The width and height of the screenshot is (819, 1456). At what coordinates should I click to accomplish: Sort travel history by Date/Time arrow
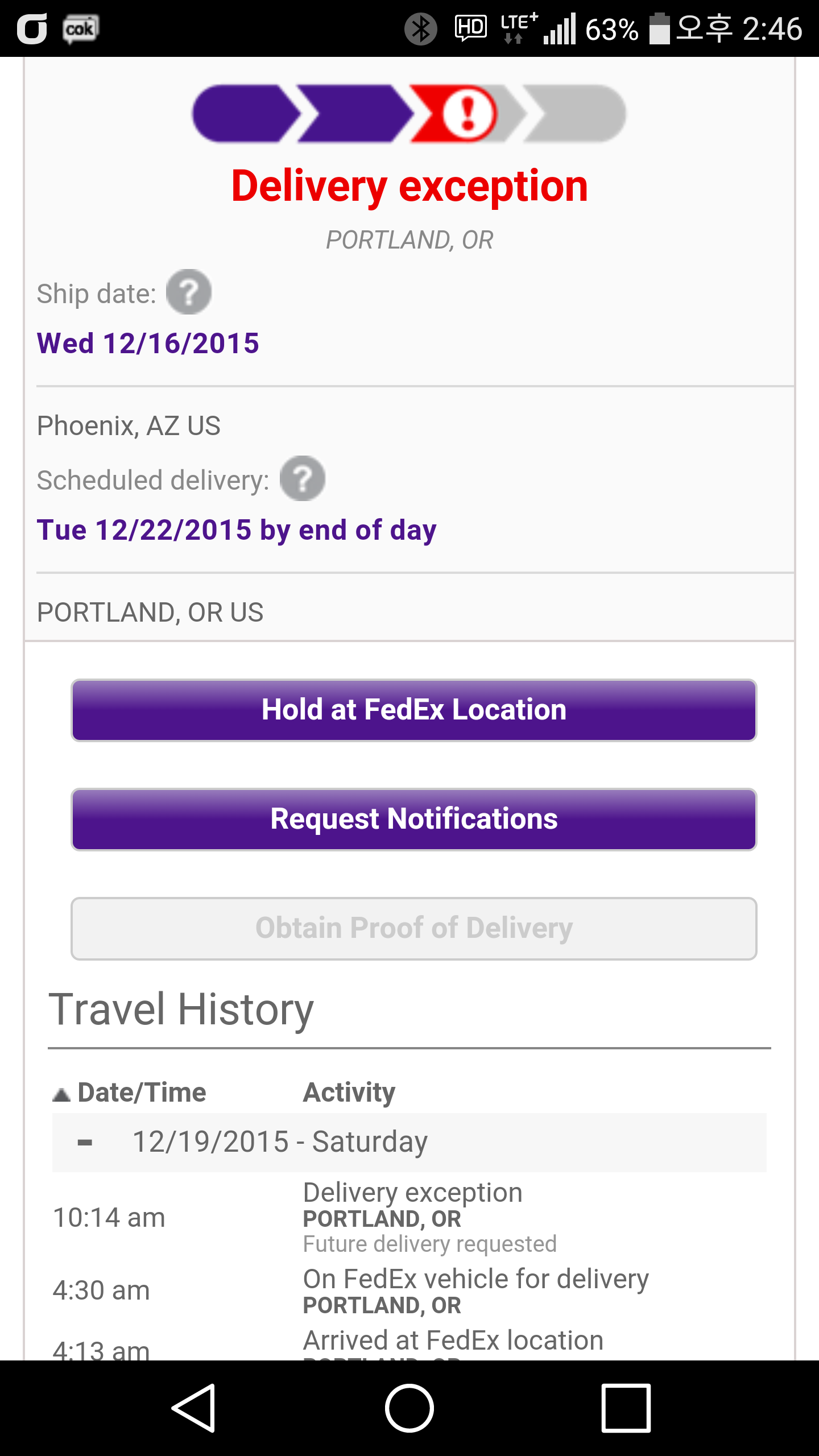[x=61, y=1094]
